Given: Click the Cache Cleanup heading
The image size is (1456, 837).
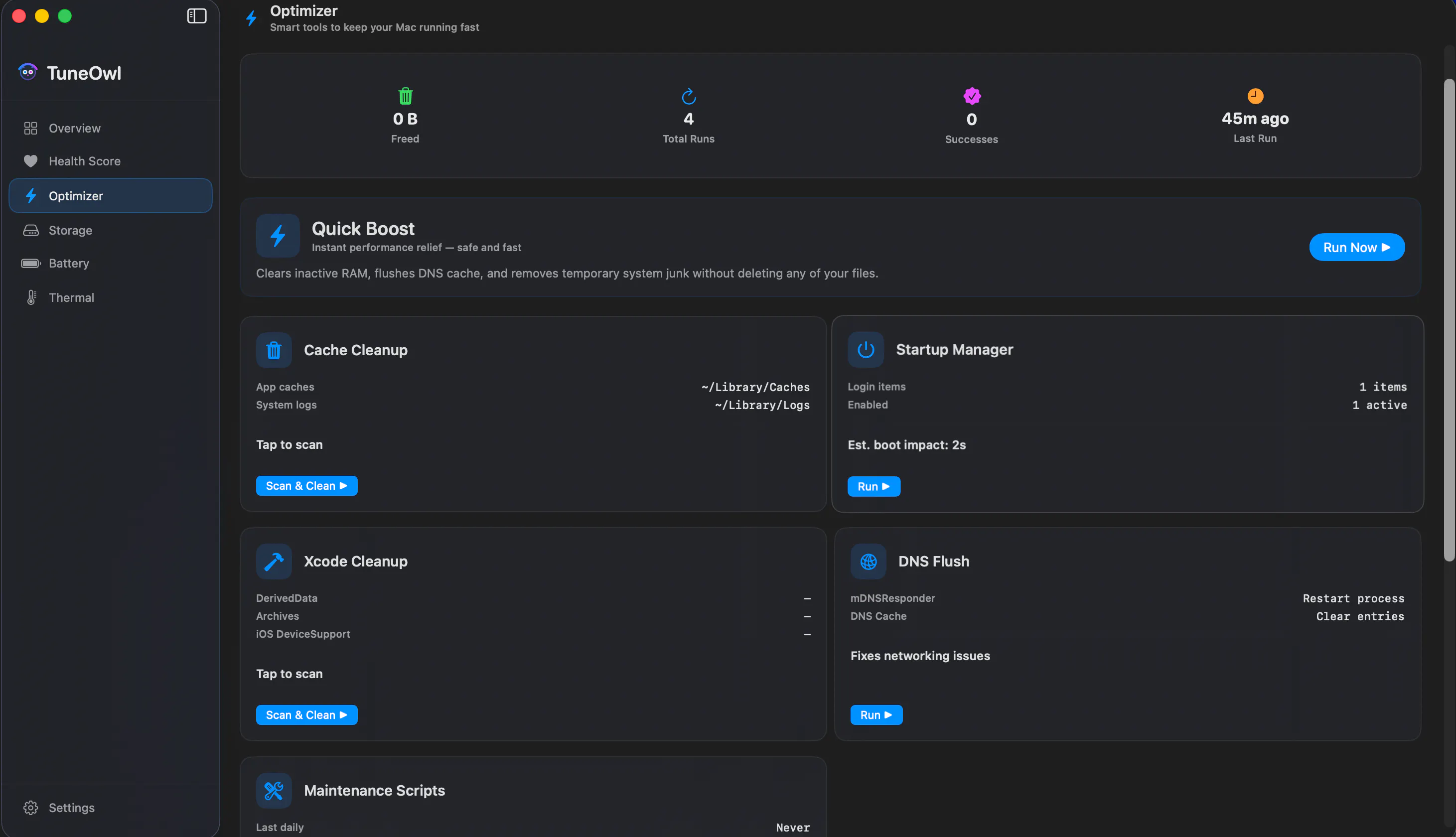Looking at the screenshot, I should click(x=356, y=350).
